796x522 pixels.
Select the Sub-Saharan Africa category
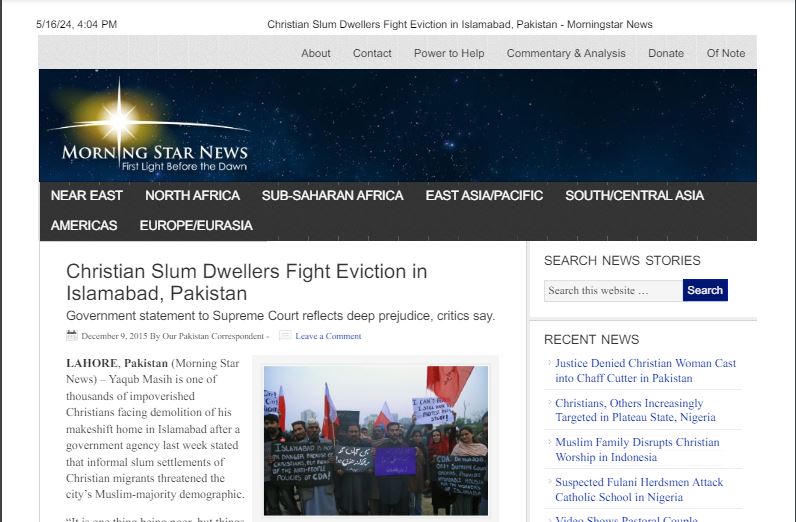tap(333, 195)
